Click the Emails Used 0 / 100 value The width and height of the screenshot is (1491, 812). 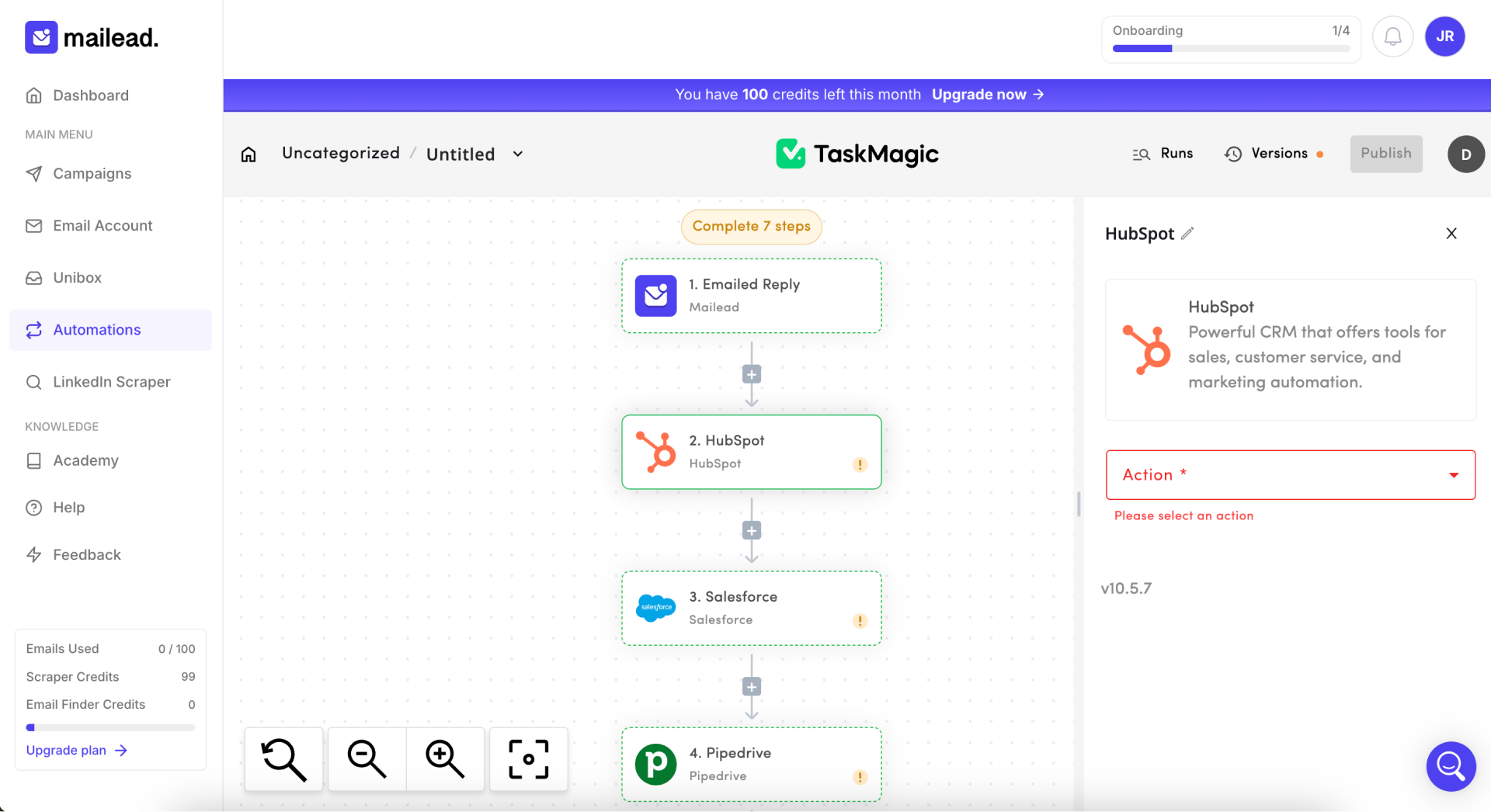click(x=176, y=649)
